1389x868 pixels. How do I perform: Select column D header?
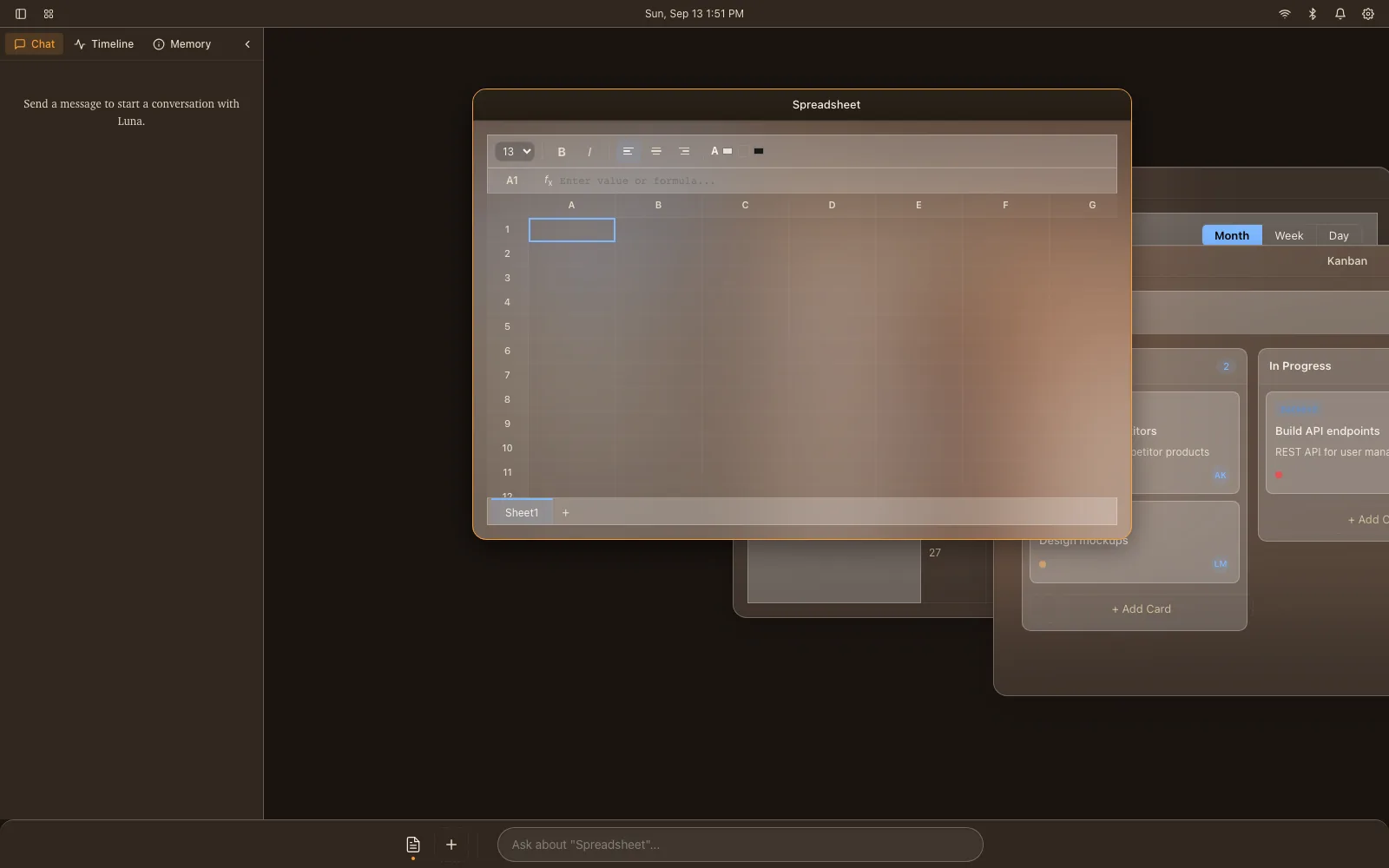point(832,206)
